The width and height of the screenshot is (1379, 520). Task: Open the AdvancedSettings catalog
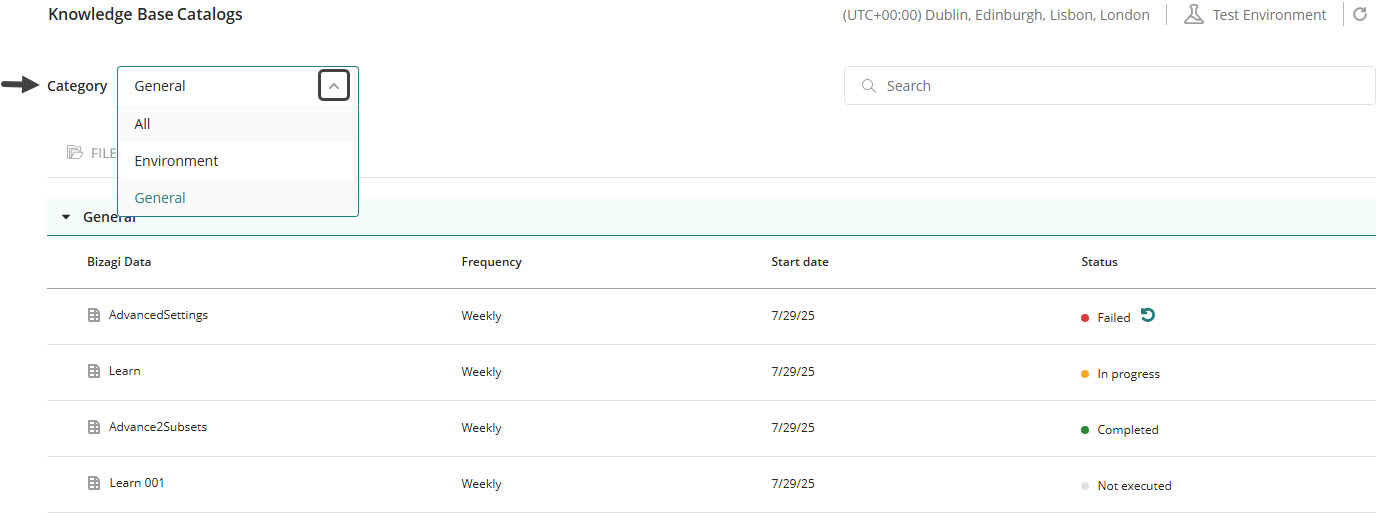point(158,315)
